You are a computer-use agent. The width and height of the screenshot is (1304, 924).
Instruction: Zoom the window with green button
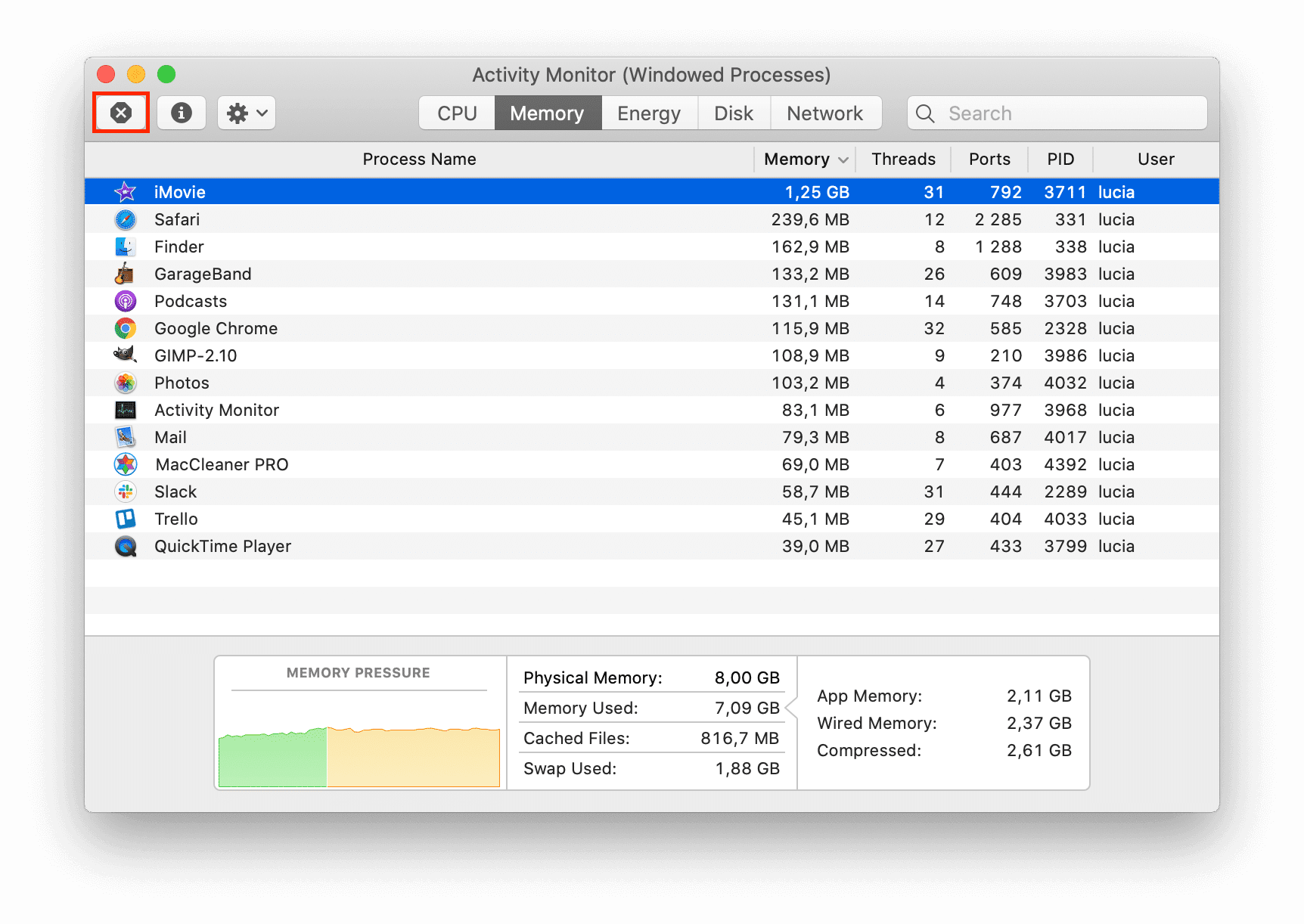pyautogui.click(x=166, y=74)
